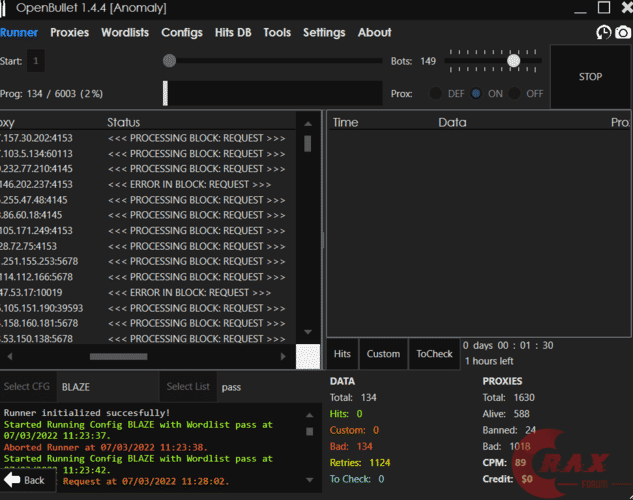Select the DEF proxy mode
633x500 pixels.
coord(436,94)
